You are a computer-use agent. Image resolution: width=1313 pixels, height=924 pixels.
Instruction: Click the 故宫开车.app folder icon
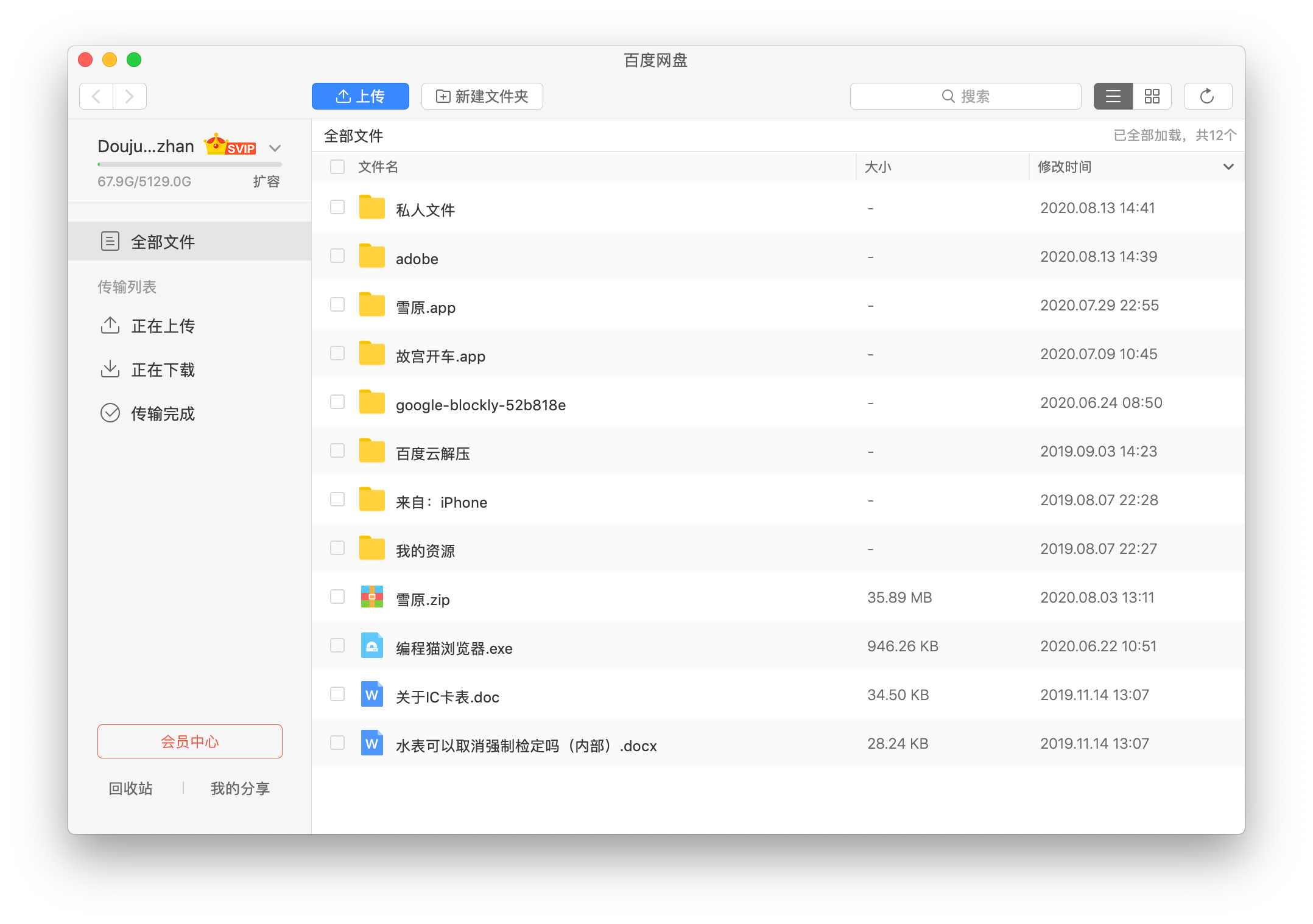371,354
